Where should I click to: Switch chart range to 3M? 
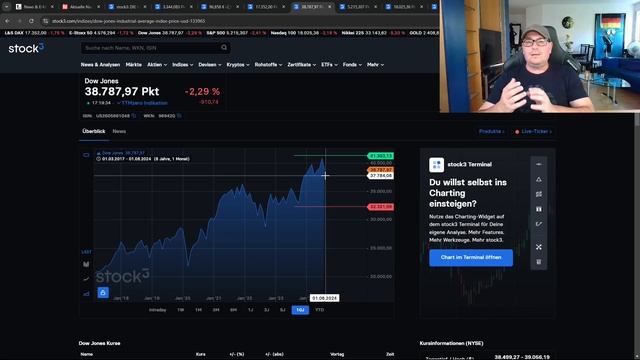pyautogui.click(x=216, y=310)
